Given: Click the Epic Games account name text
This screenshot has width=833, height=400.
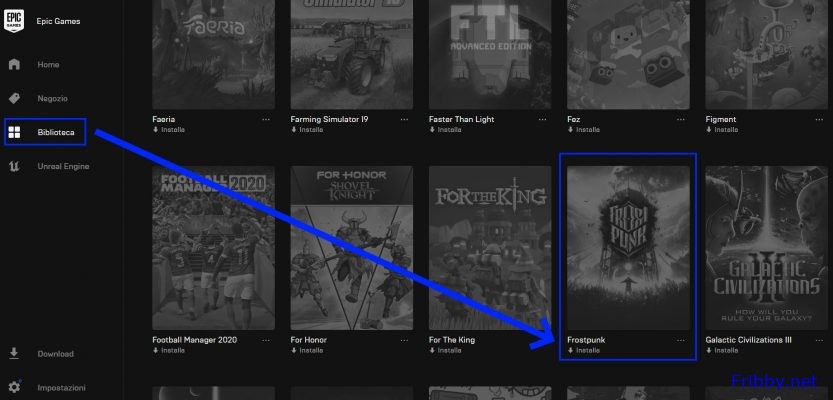Looking at the screenshot, I should (58, 21).
